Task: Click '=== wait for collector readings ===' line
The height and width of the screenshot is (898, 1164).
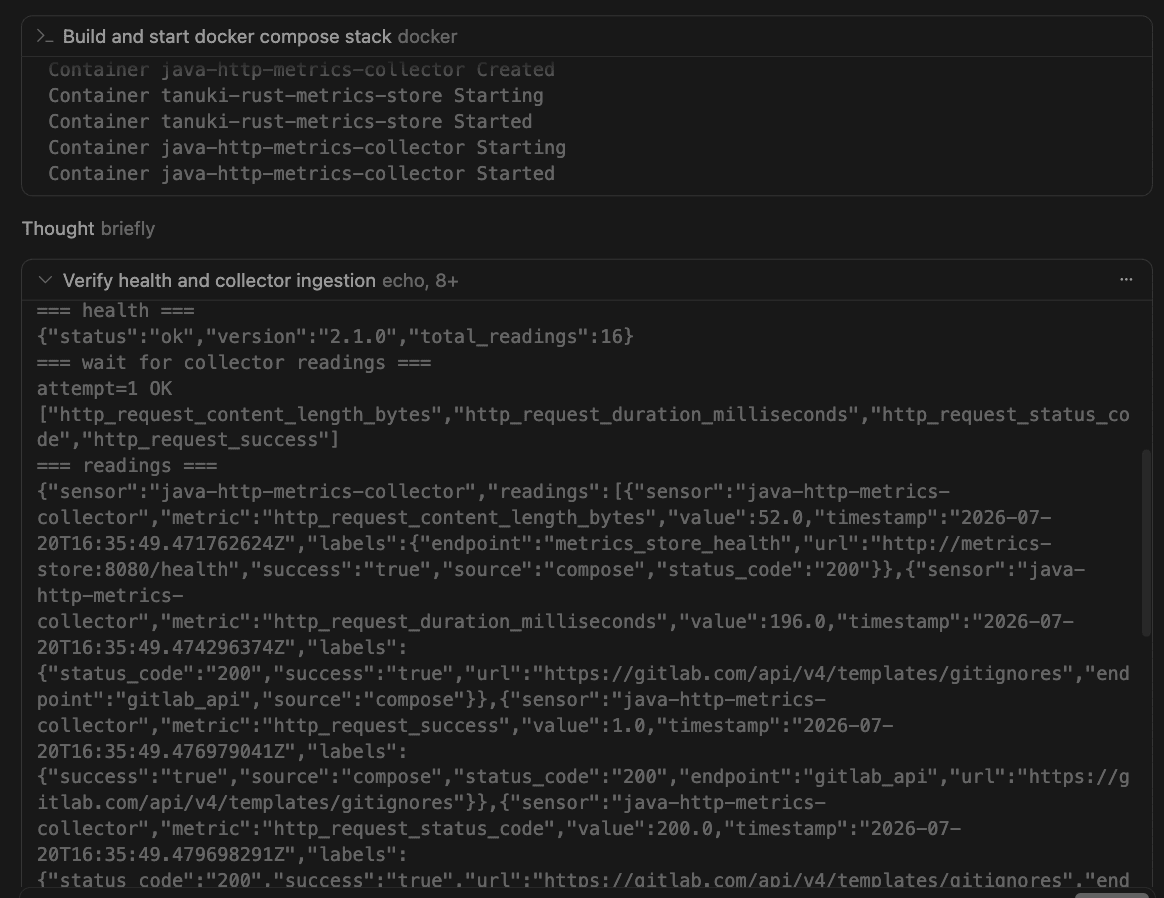Action: [234, 363]
